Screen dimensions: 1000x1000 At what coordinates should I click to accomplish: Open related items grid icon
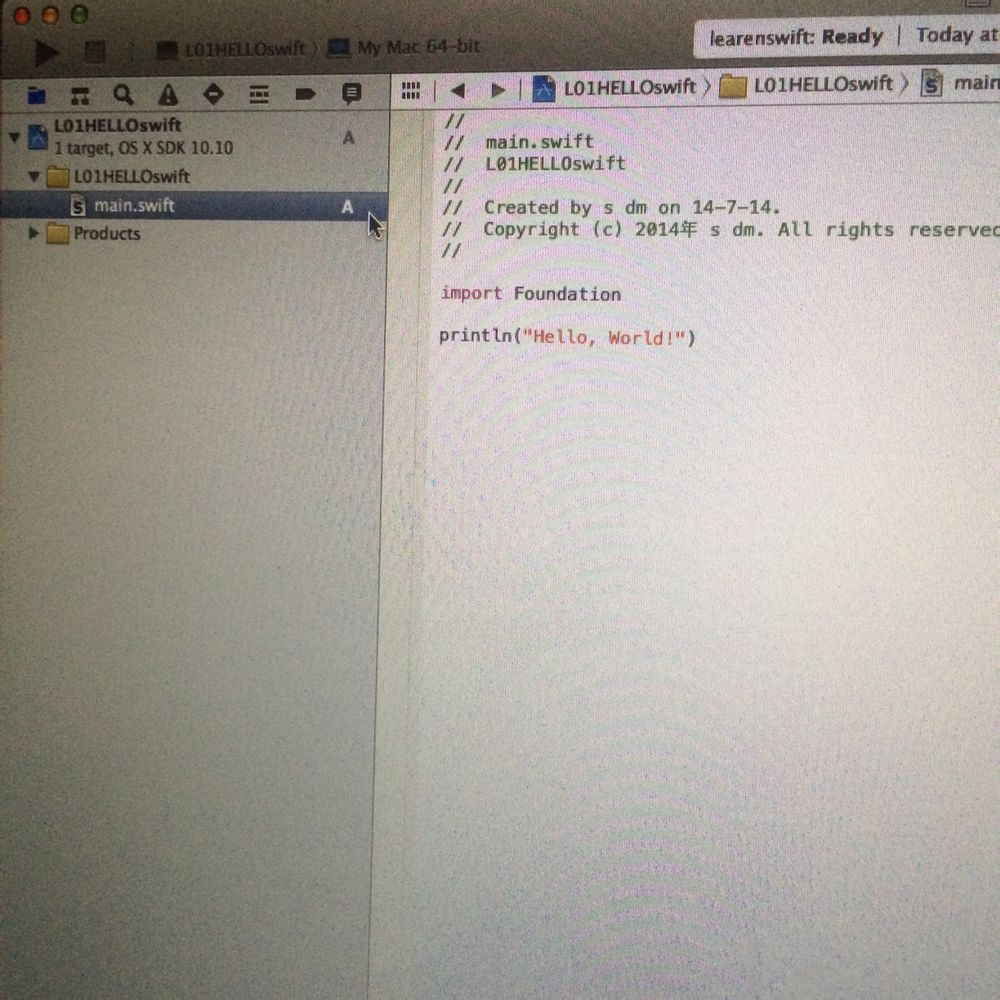pyautogui.click(x=411, y=91)
